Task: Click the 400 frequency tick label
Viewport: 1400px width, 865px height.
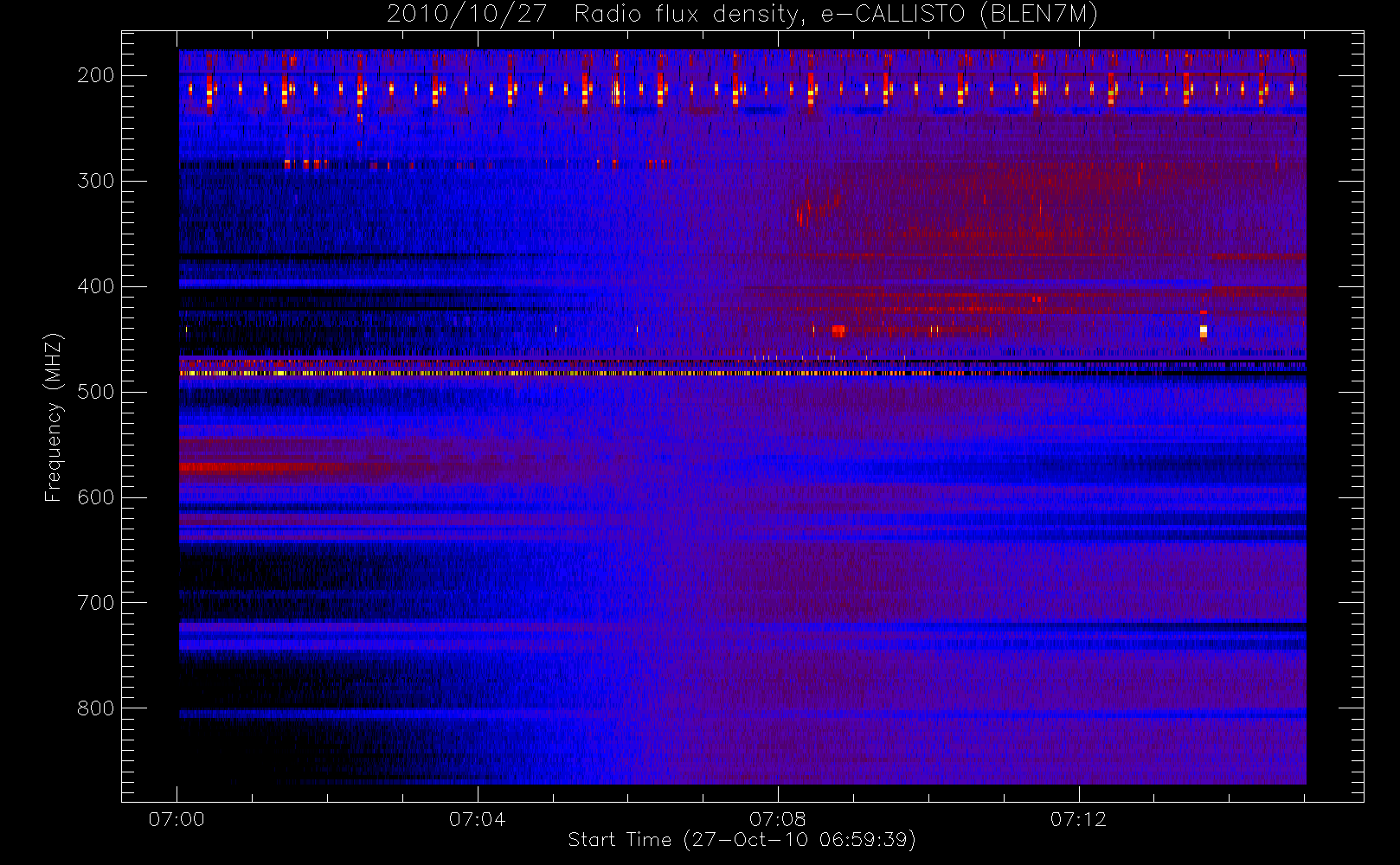Action: 95,286
